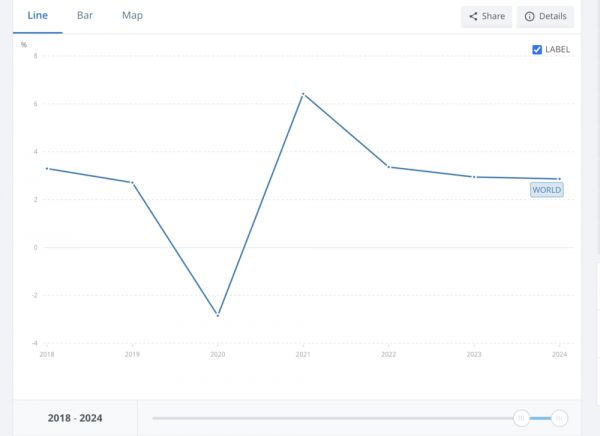
Task: Click the share icon
Action: [473, 17]
